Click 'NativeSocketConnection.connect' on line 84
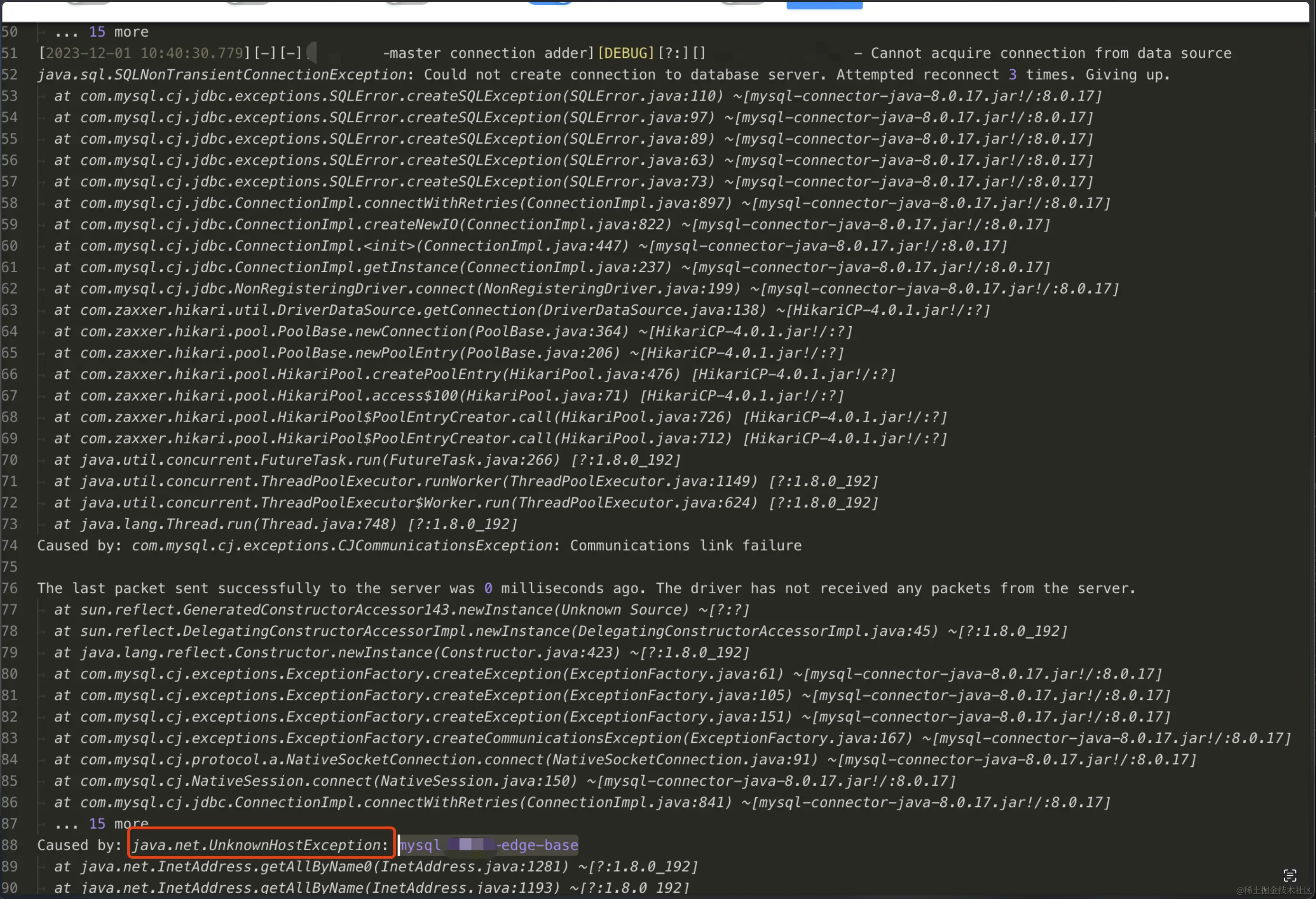The image size is (1316, 899). 413,760
